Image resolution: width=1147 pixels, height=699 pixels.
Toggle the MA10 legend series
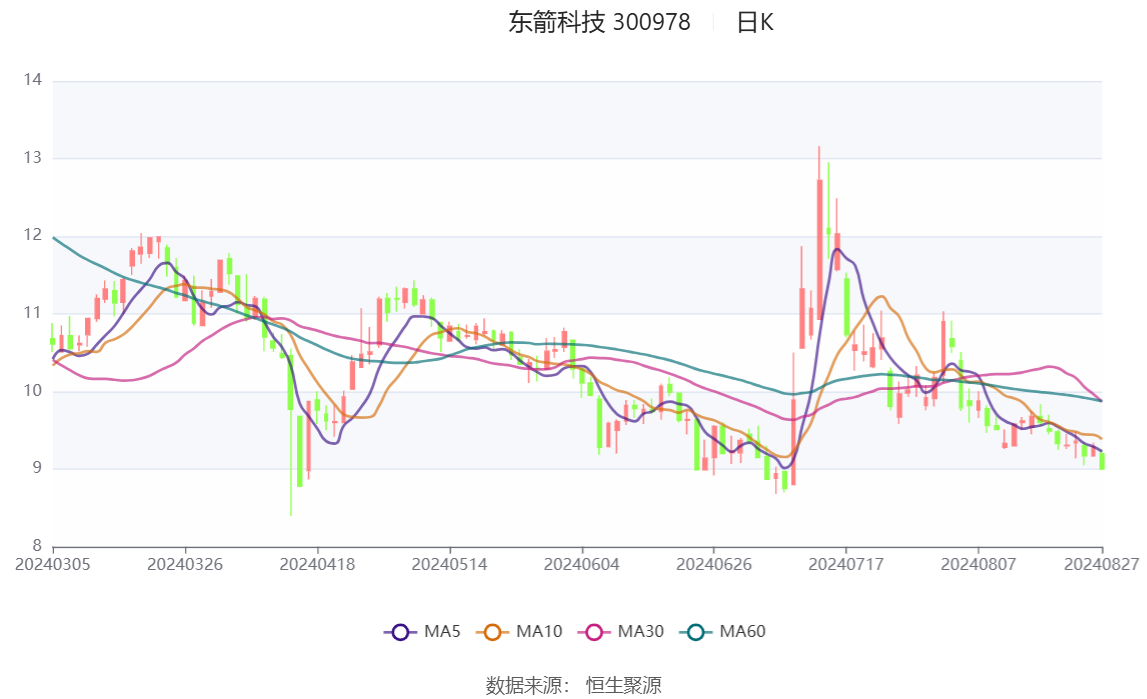[519, 632]
